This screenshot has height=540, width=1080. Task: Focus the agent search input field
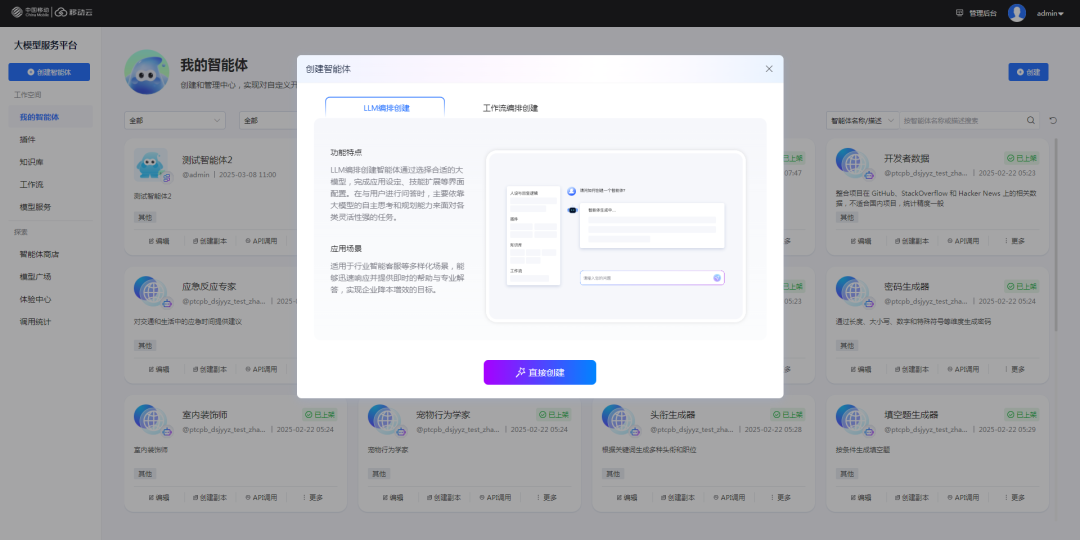click(960, 120)
